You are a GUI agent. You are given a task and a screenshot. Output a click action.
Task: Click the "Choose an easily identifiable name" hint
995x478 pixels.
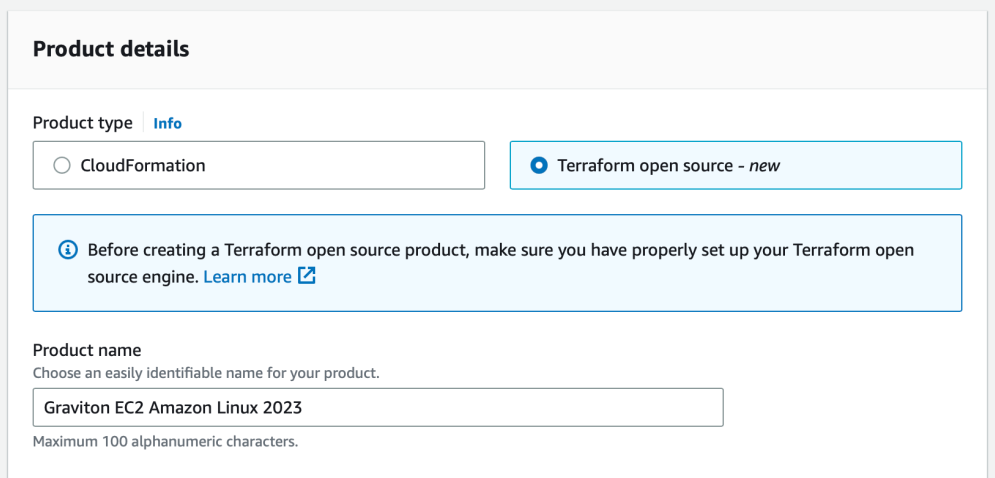206,373
